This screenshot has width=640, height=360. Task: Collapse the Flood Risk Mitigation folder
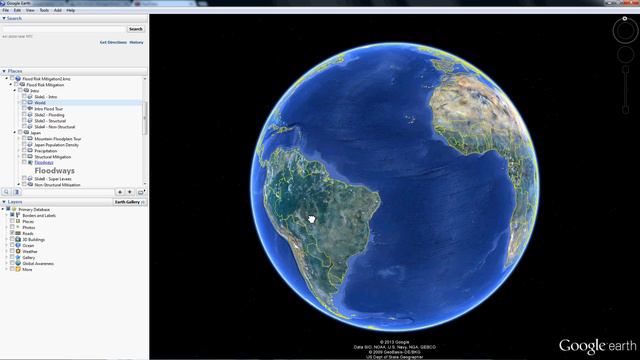[11, 84]
